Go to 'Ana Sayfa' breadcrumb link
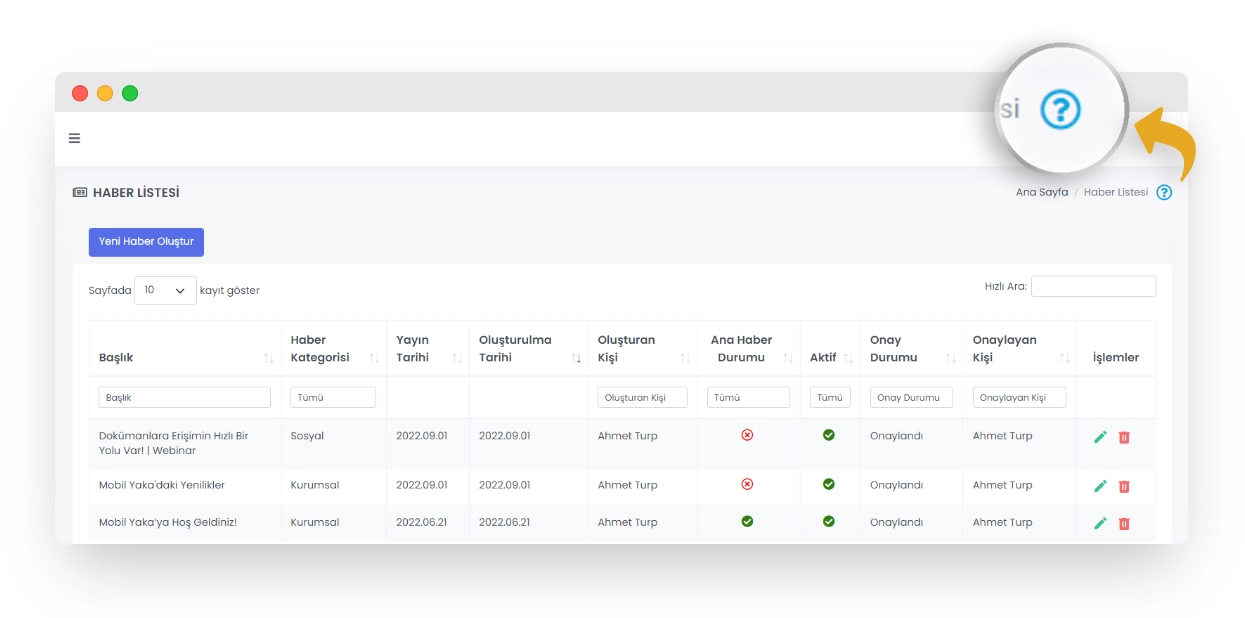Screen dimensions: 1245x618 (1041, 192)
